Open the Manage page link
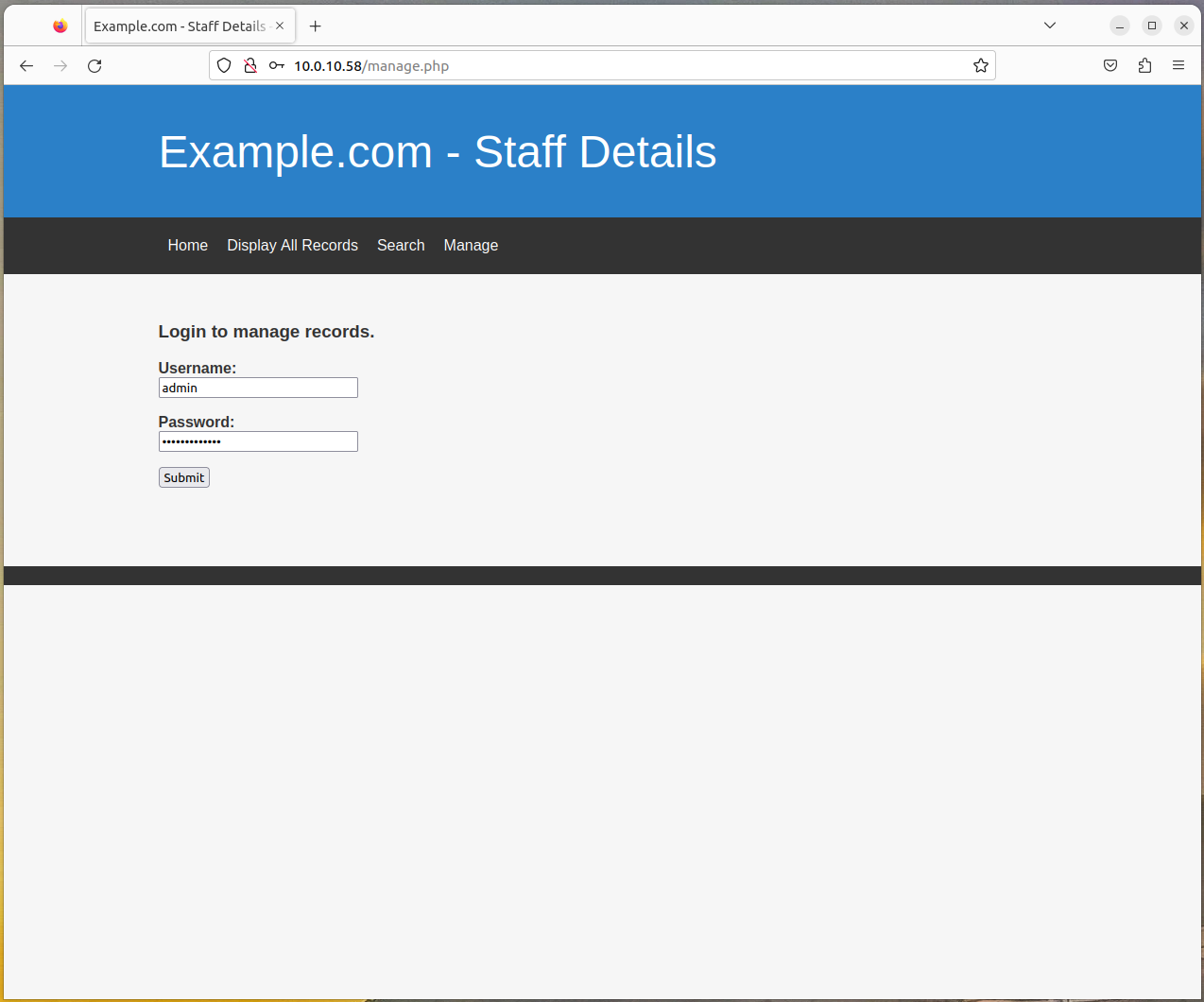This screenshot has width=1204, height=1002. 471,246
